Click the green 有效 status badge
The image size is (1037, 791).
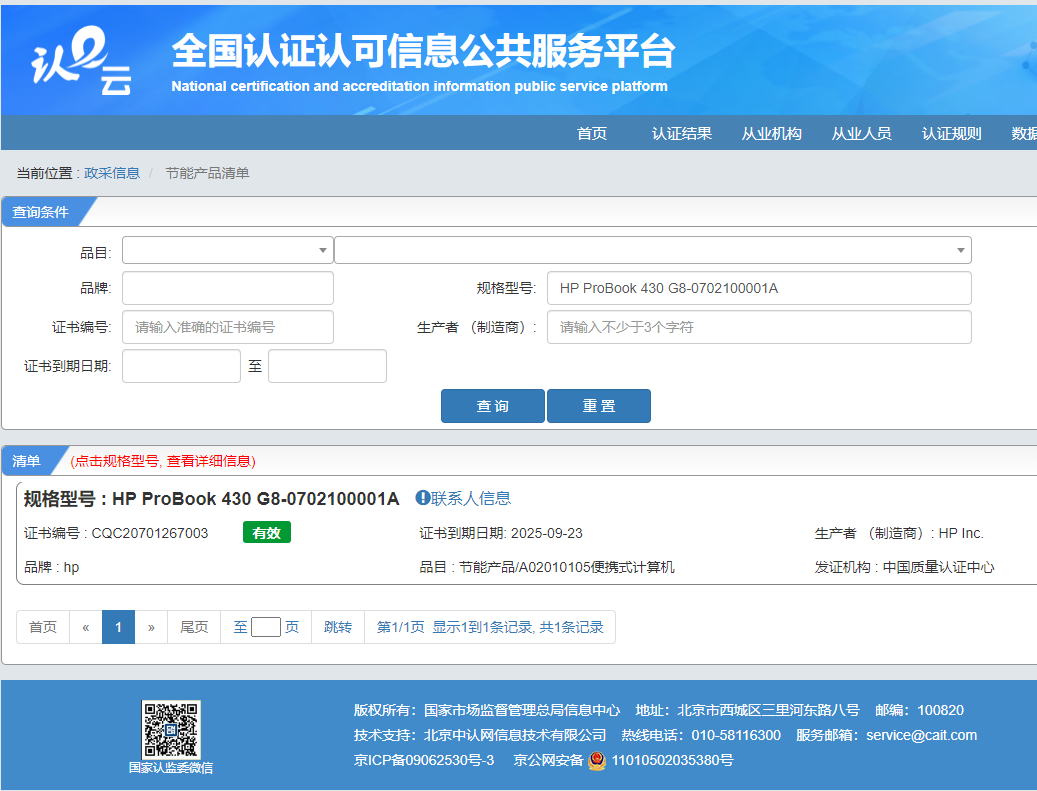click(267, 532)
